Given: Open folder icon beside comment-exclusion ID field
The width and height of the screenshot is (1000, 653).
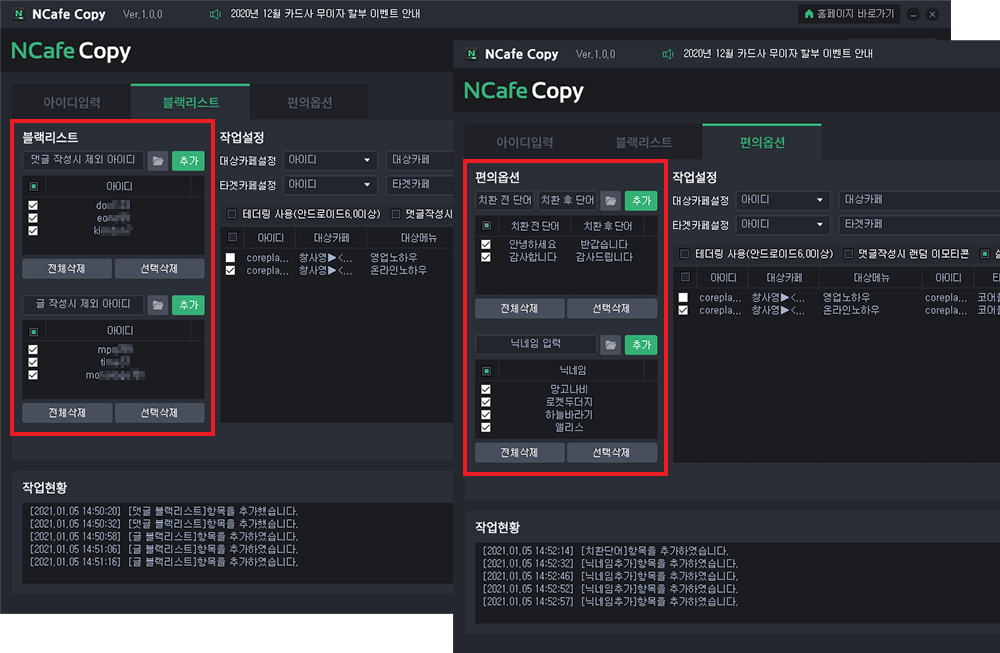Looking at the screenshot, I should tap(158, 161).
